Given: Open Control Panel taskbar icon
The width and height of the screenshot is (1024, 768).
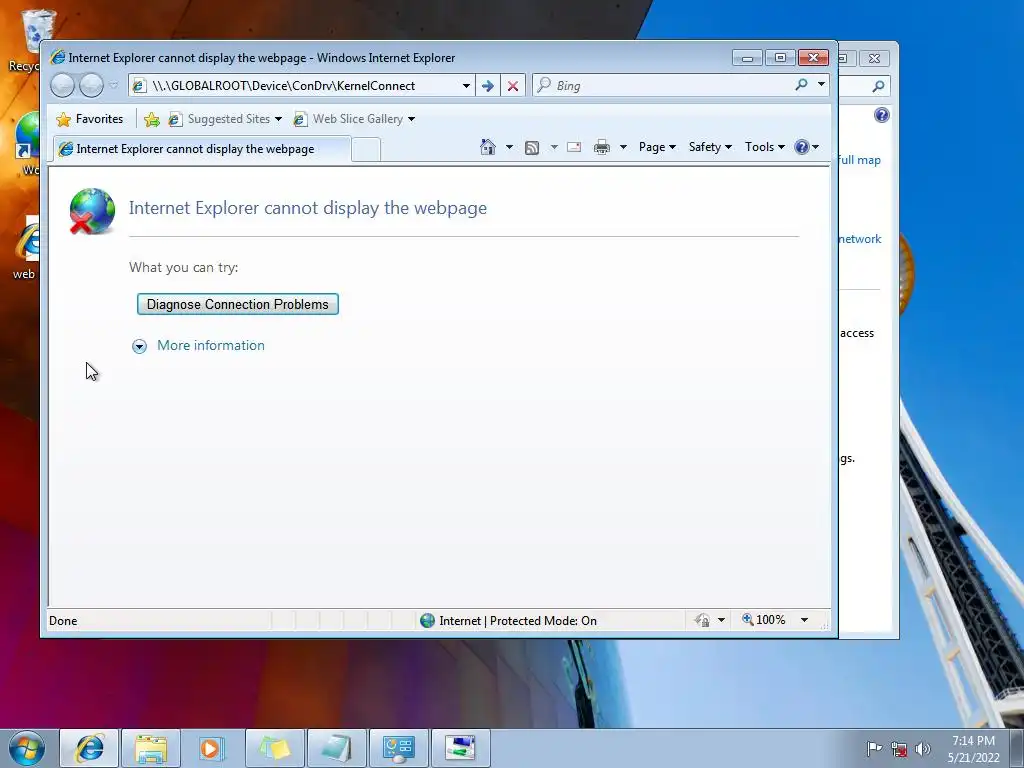Looking at the screenshot, I should [x=399, y=748].
